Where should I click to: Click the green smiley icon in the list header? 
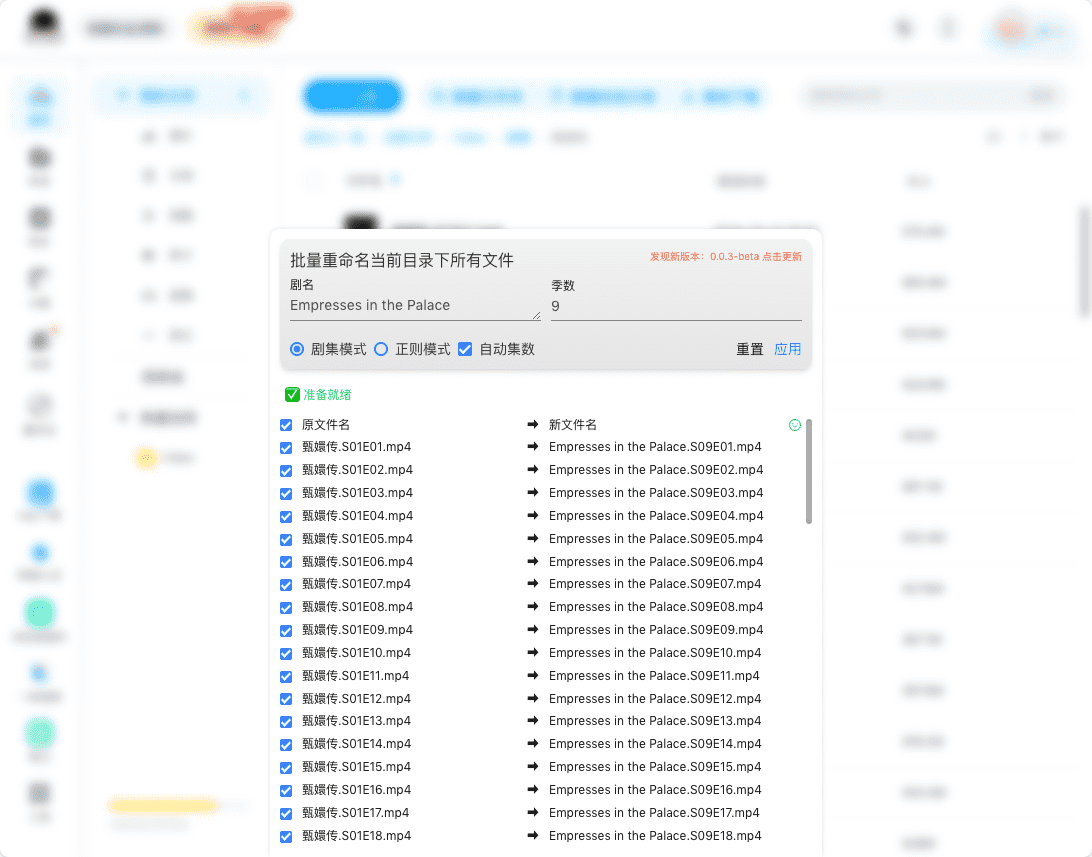point(795,425)
